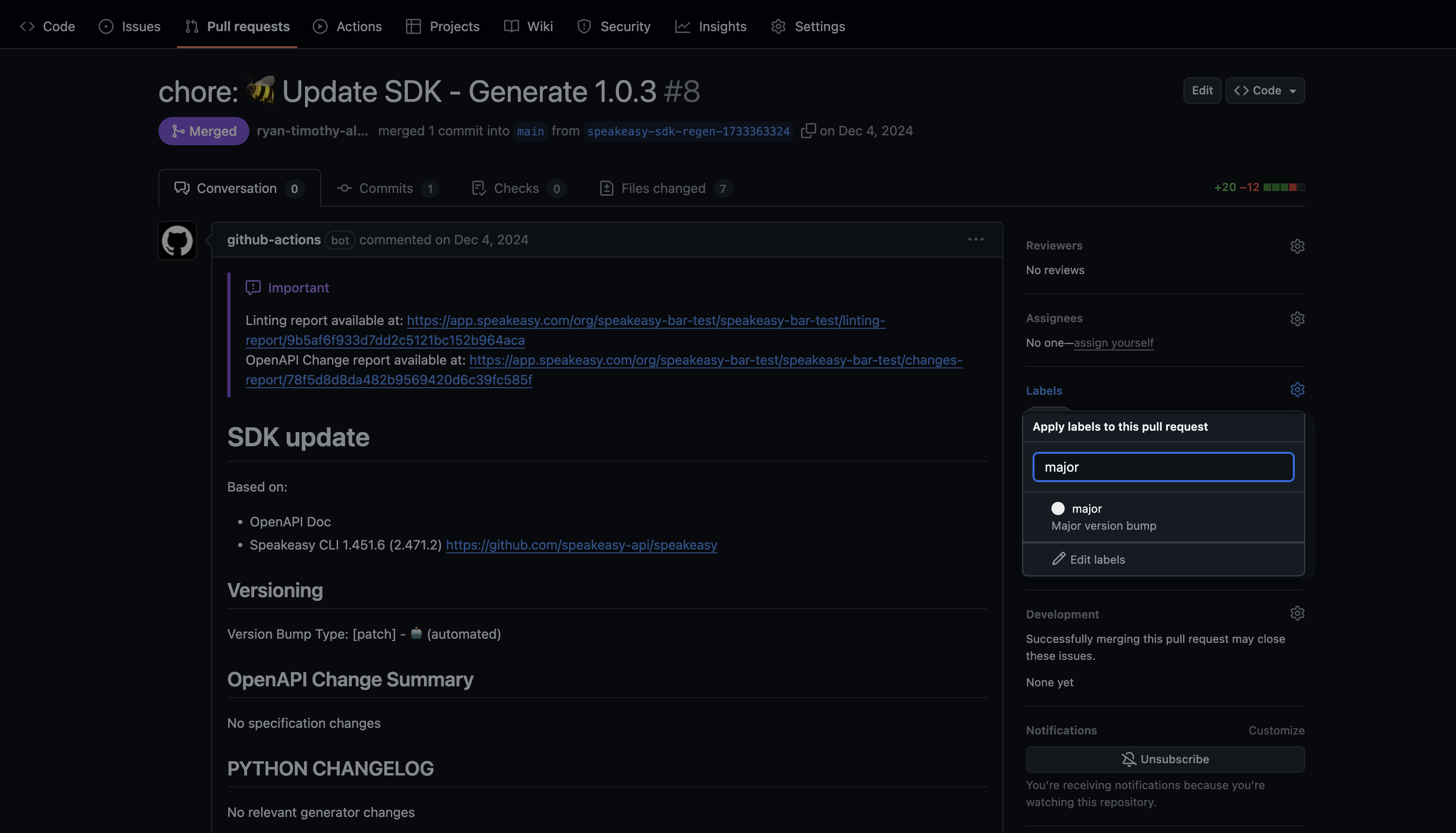Open the comment options ellipsis menu
1456x833 pixels.
(x=976, y=239)
